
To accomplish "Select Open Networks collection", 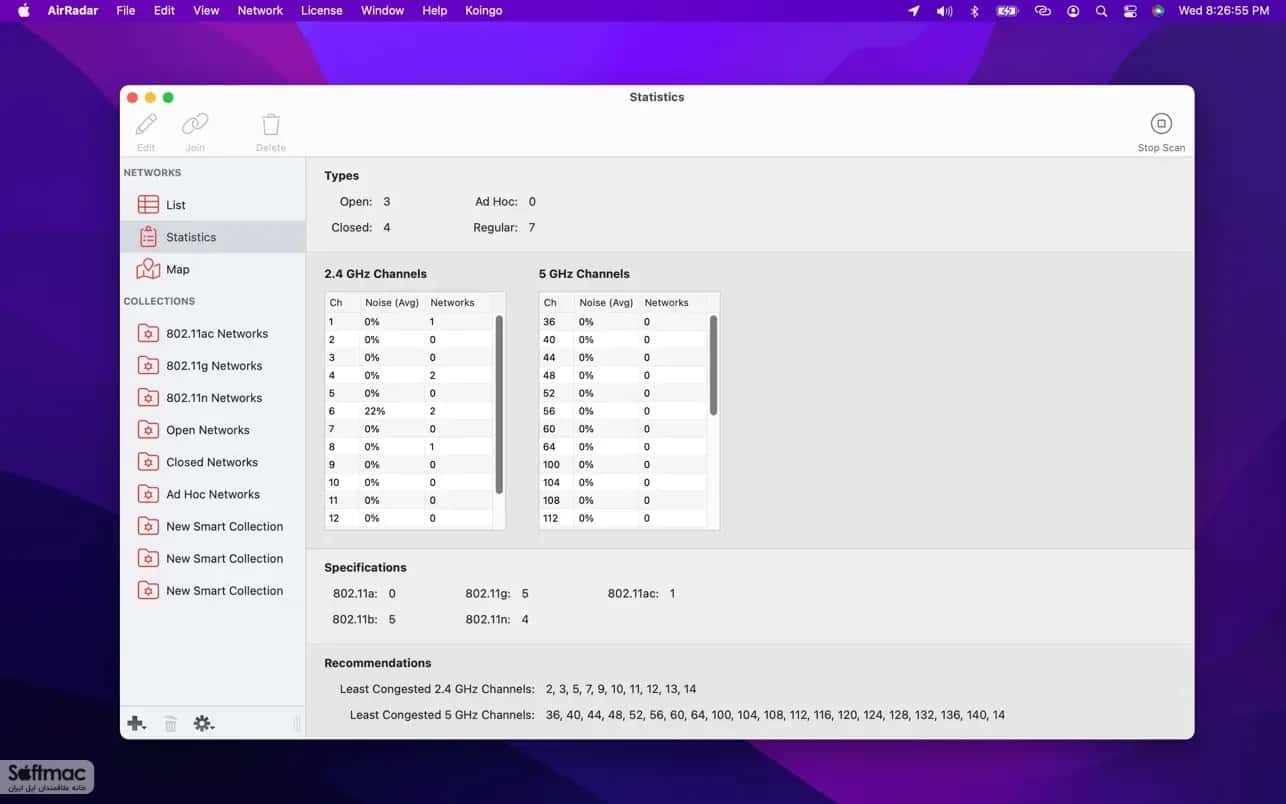I will coord(212,430).
